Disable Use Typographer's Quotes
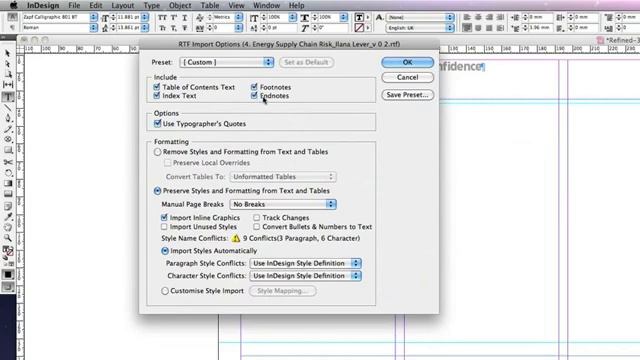The width and height of the screenshot is (640, 360). (158, 123)
